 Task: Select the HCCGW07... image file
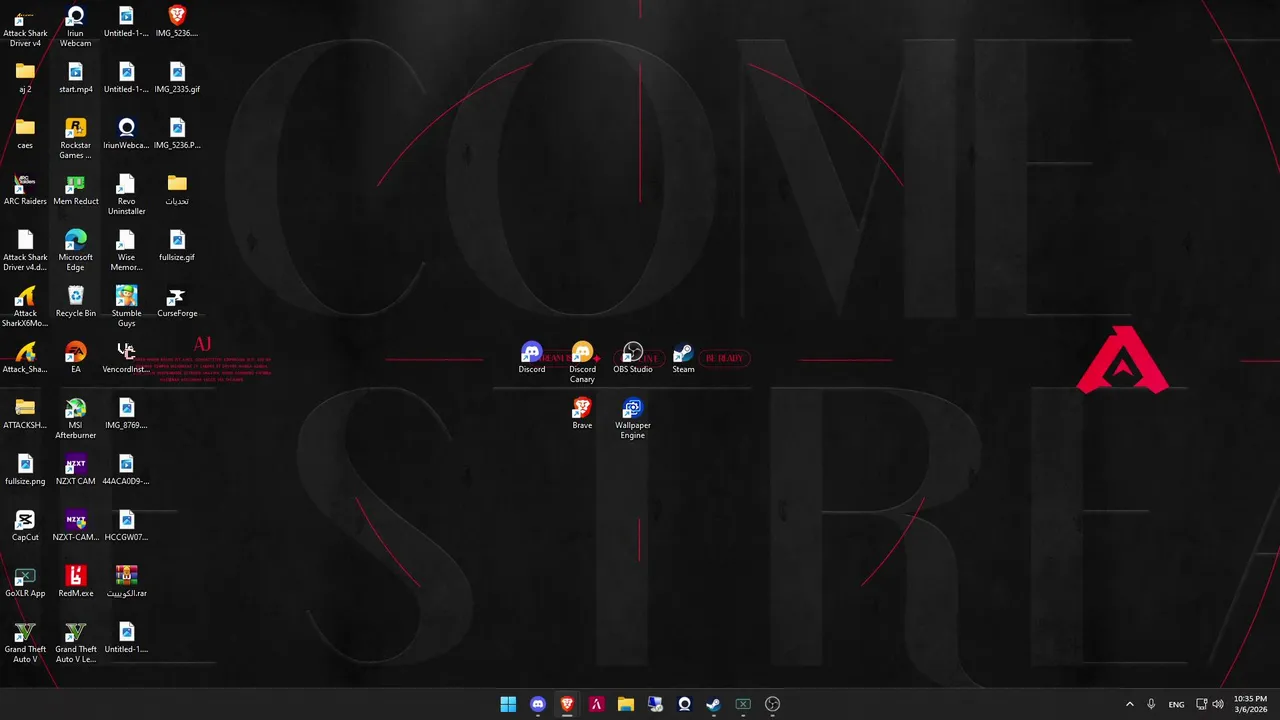pyautogui.click(x=126, y=526)
